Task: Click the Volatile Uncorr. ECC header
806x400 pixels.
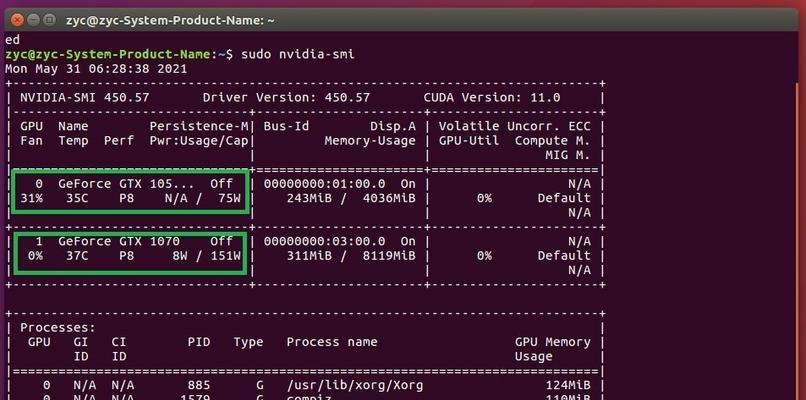Action: click(x=515, y=126)
